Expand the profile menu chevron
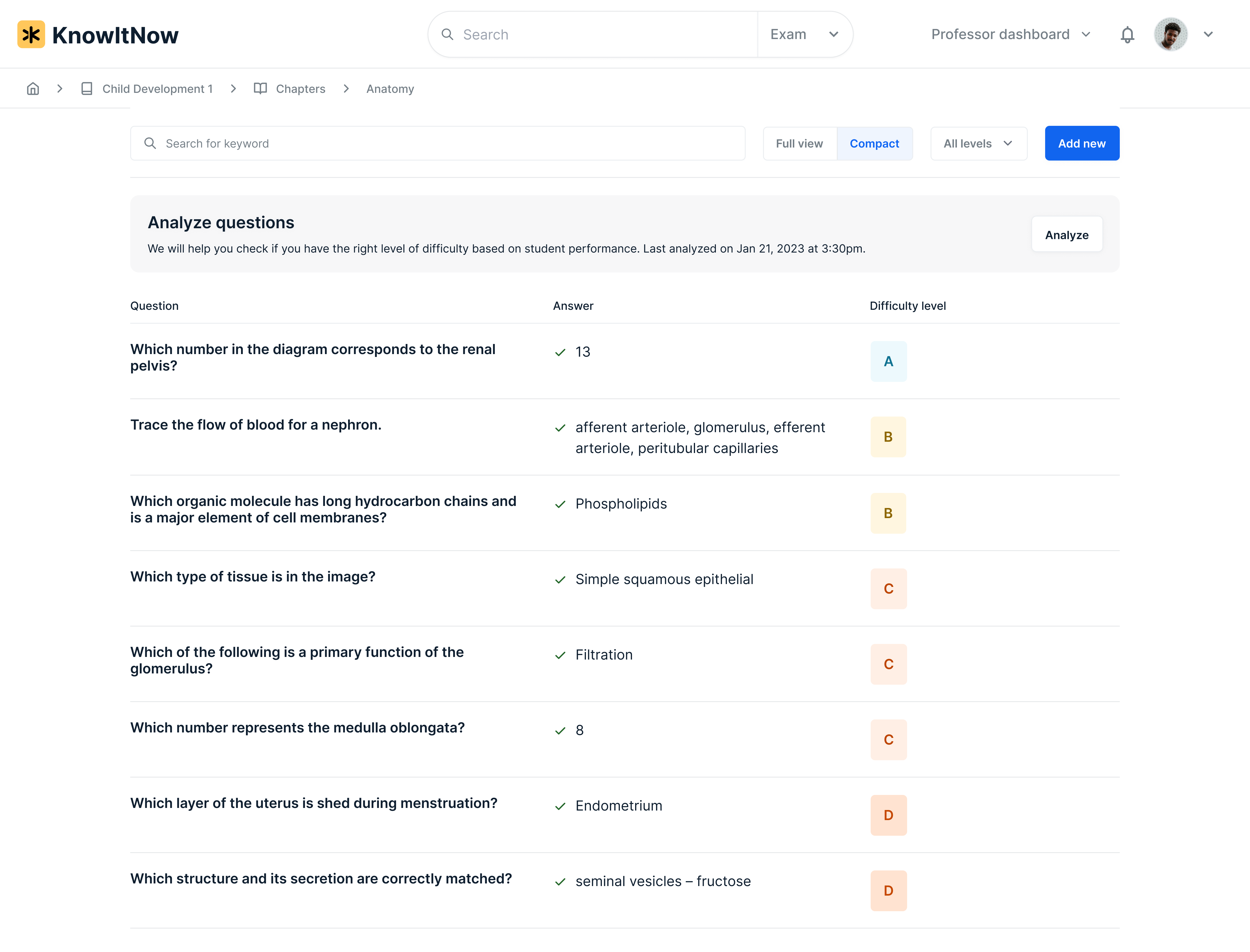This screenshot has width=1250, height=952. click(1208, 34)
